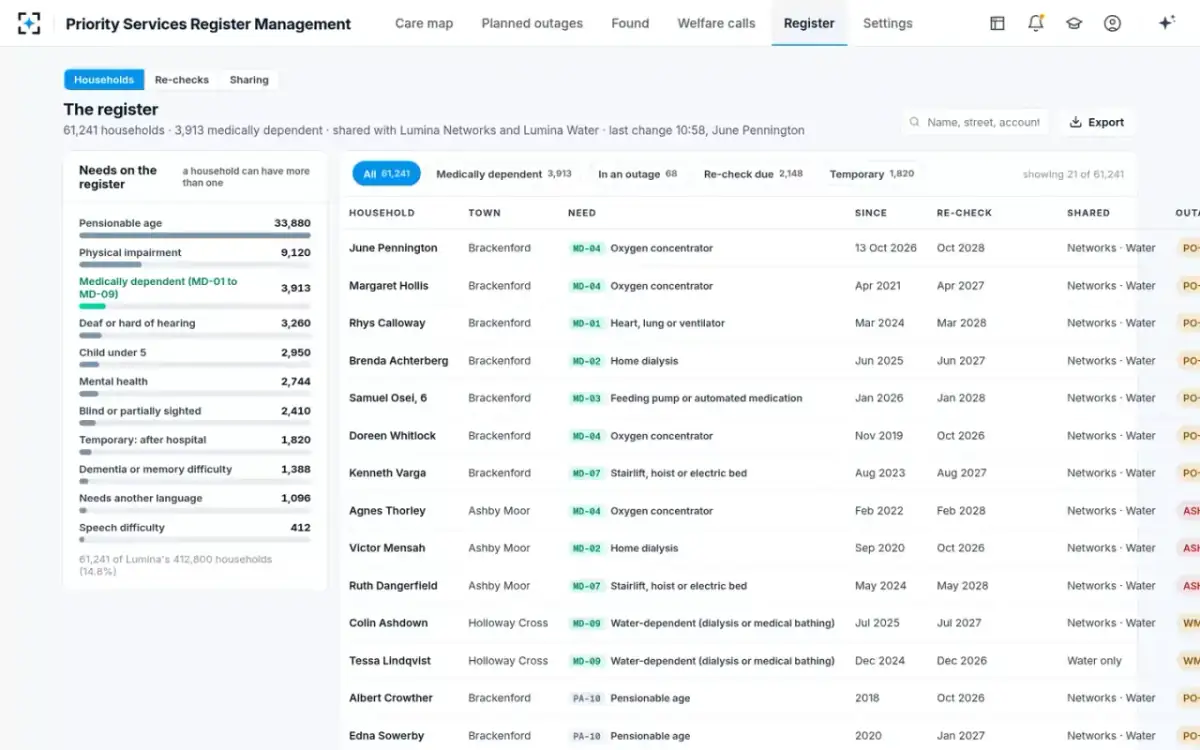Filter by Temporary 1,820 chip
The height and width of the screenshot is (750, 1200).
872,174
